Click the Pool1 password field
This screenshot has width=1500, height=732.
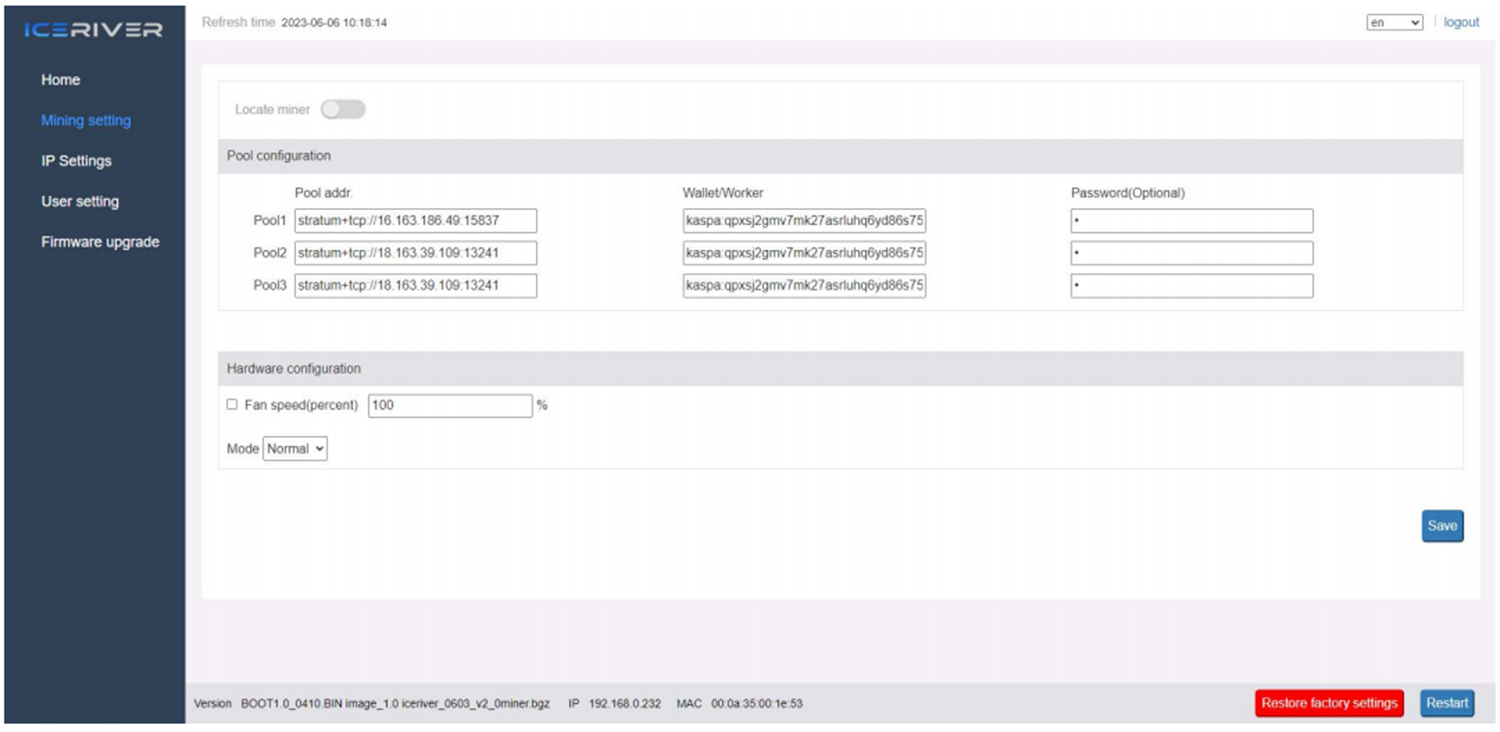pyautogui.click(x=1191, y=221)
